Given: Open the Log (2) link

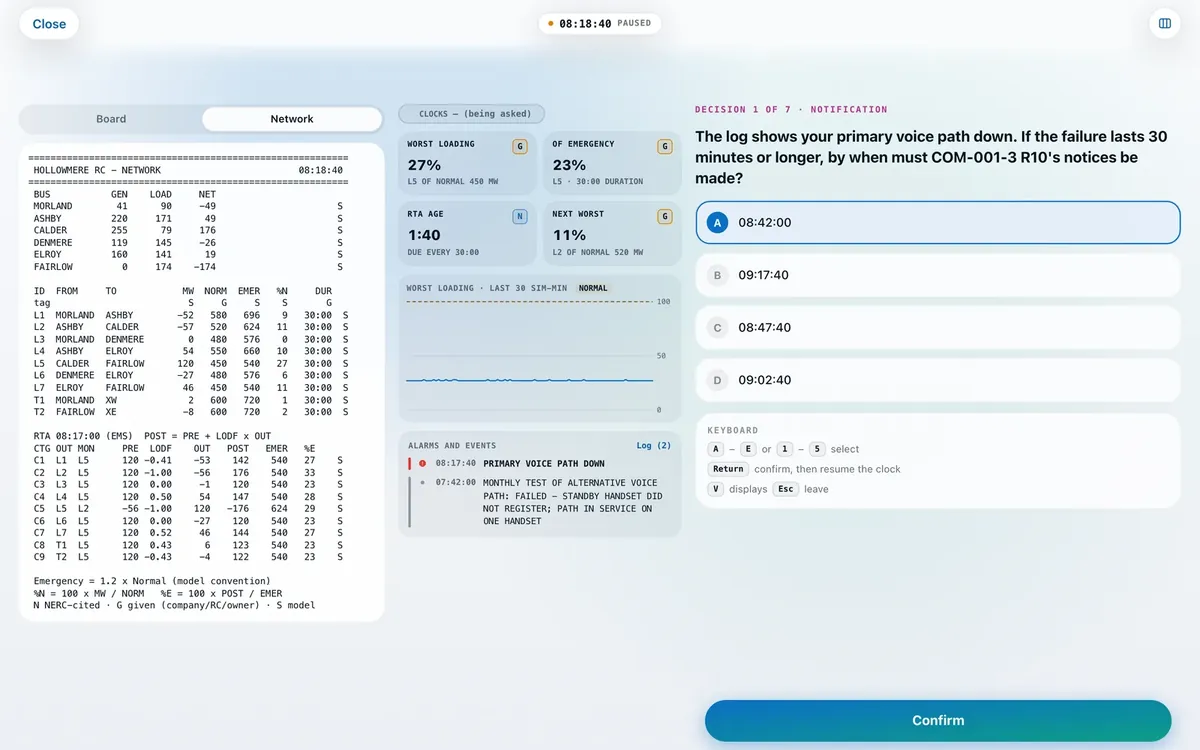Looking at the screenshot, I should click(x=654, y=445).
